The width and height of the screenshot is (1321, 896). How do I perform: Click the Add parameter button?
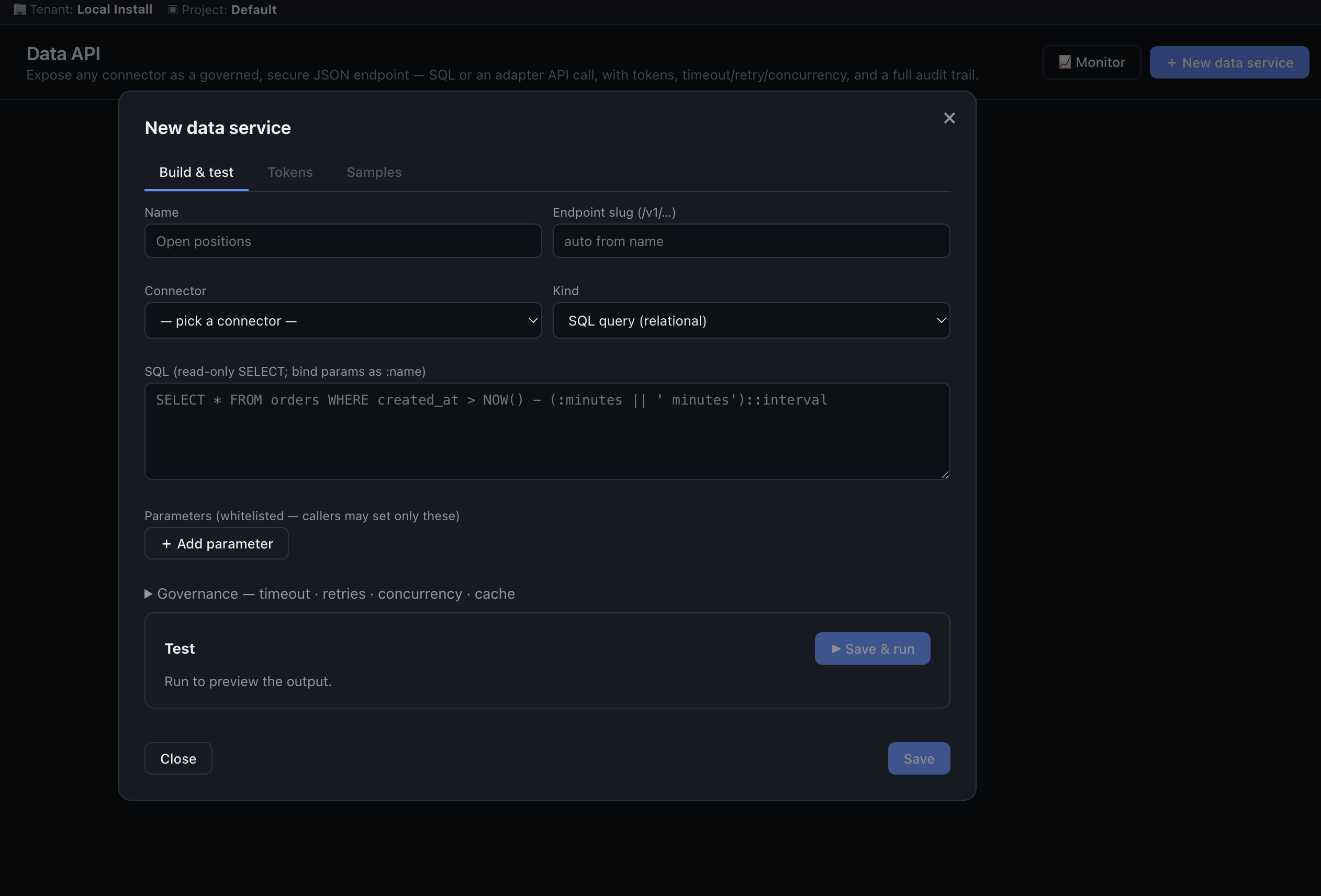[216, 543]
